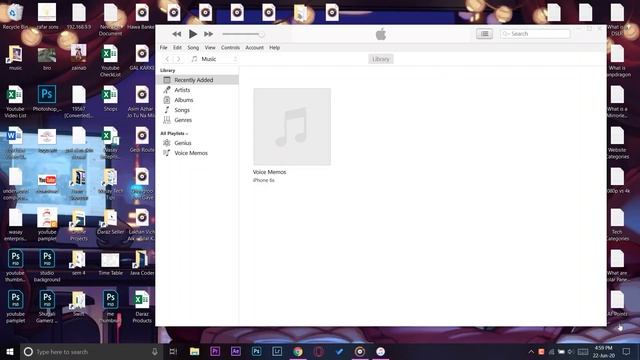
Task: Click the taskbar clock and date
Action: click(x=604, y=351)
